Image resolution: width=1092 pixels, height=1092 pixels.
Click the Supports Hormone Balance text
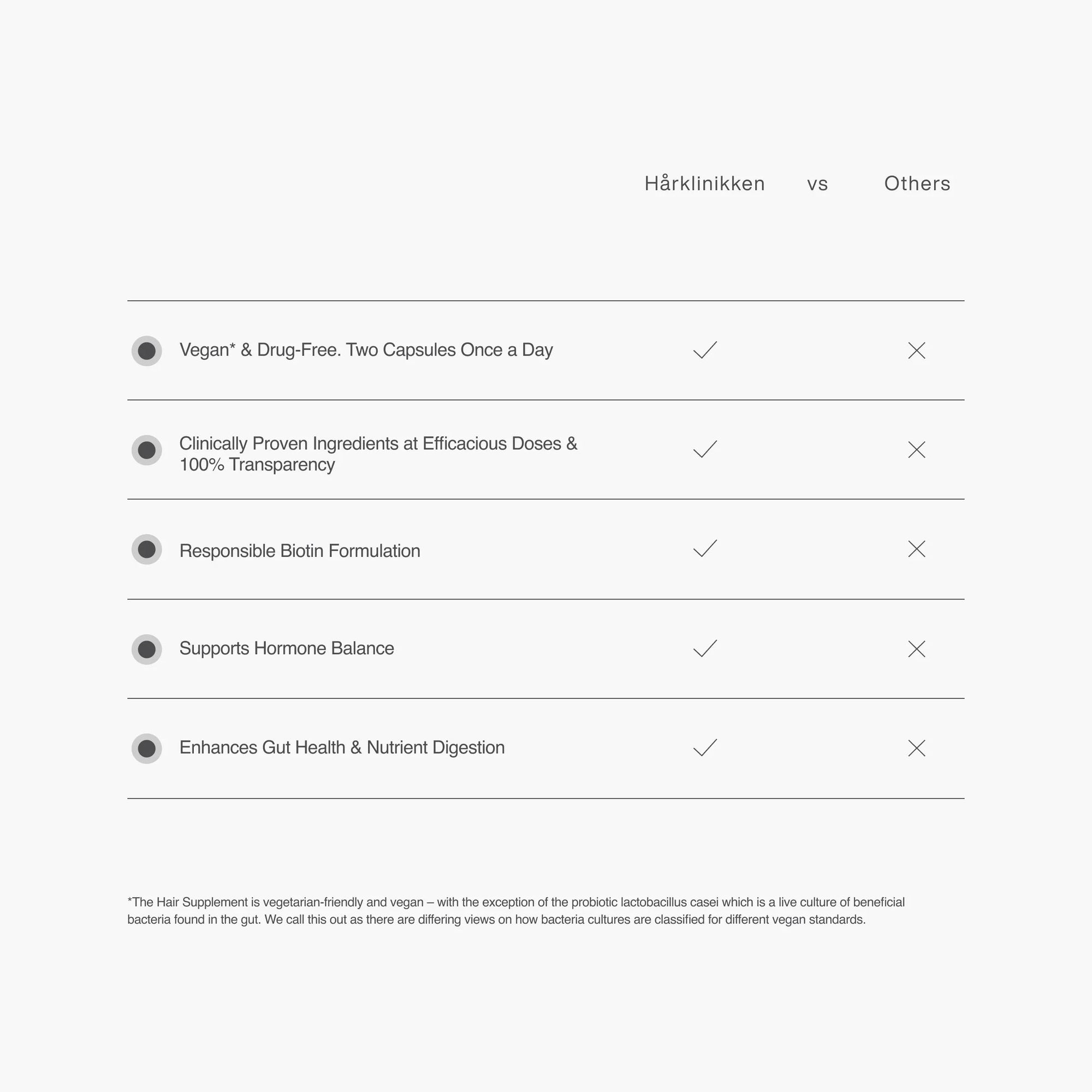(x=287, y=649)
